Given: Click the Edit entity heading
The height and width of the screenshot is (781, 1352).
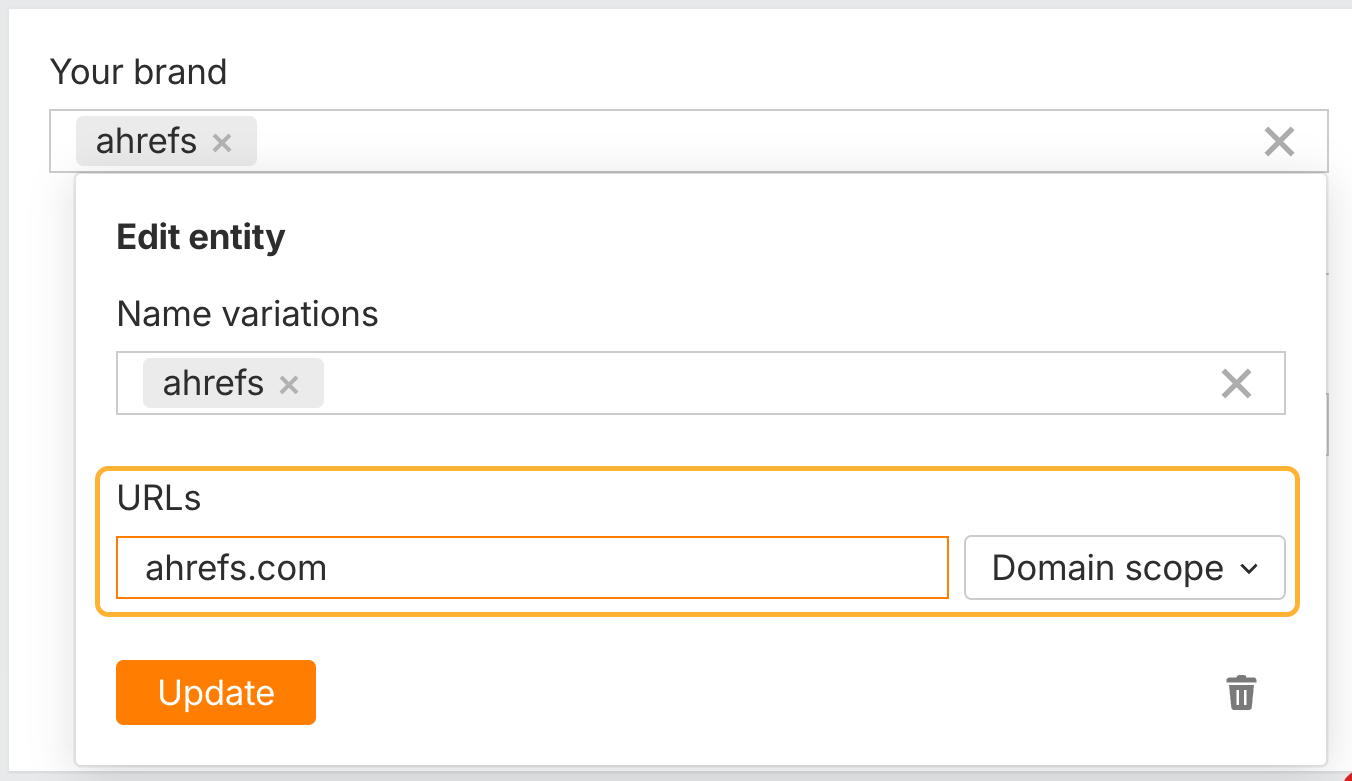Looking at the screenshot, I should tap(200, 237).
